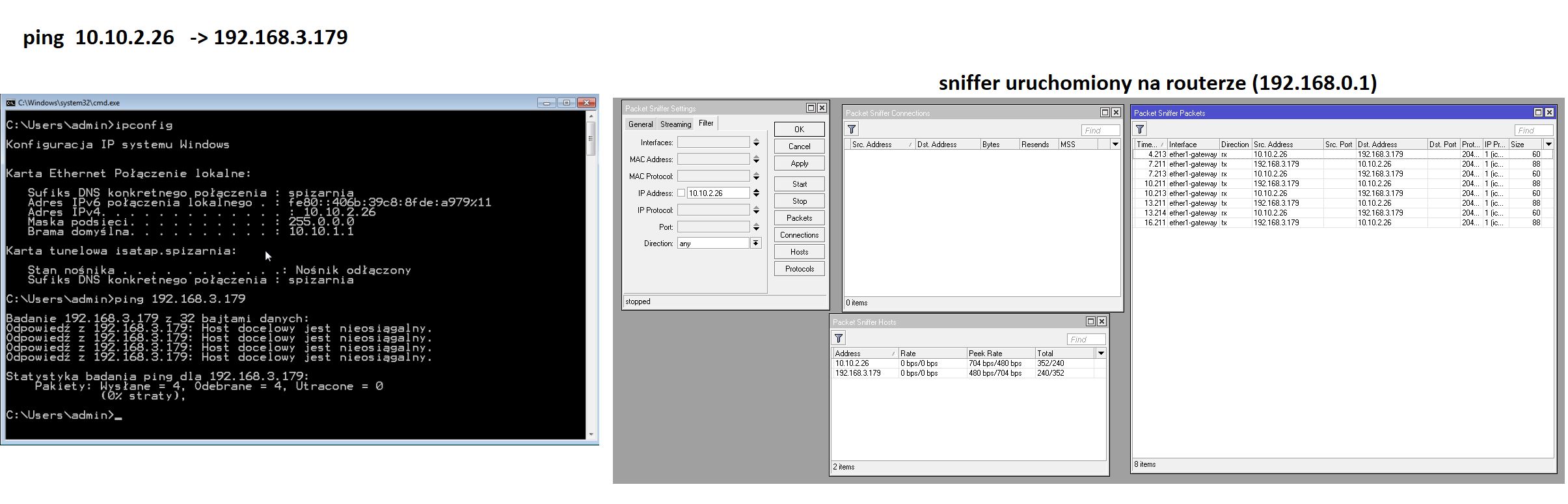Sort Packets by Size column

(1526, 144)
